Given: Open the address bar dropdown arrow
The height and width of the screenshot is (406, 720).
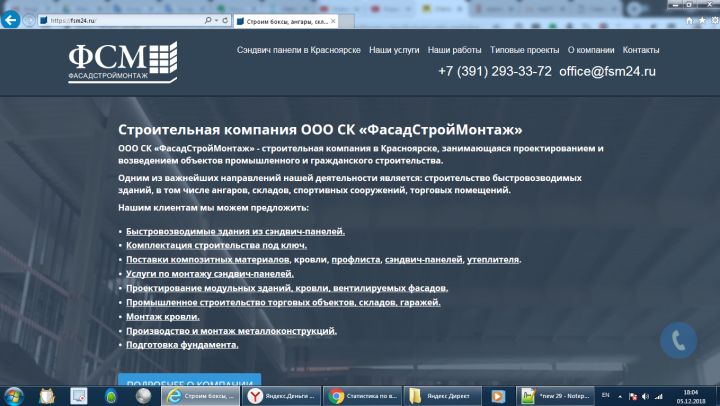Looking at the screenshot, I should pos(216,21).
